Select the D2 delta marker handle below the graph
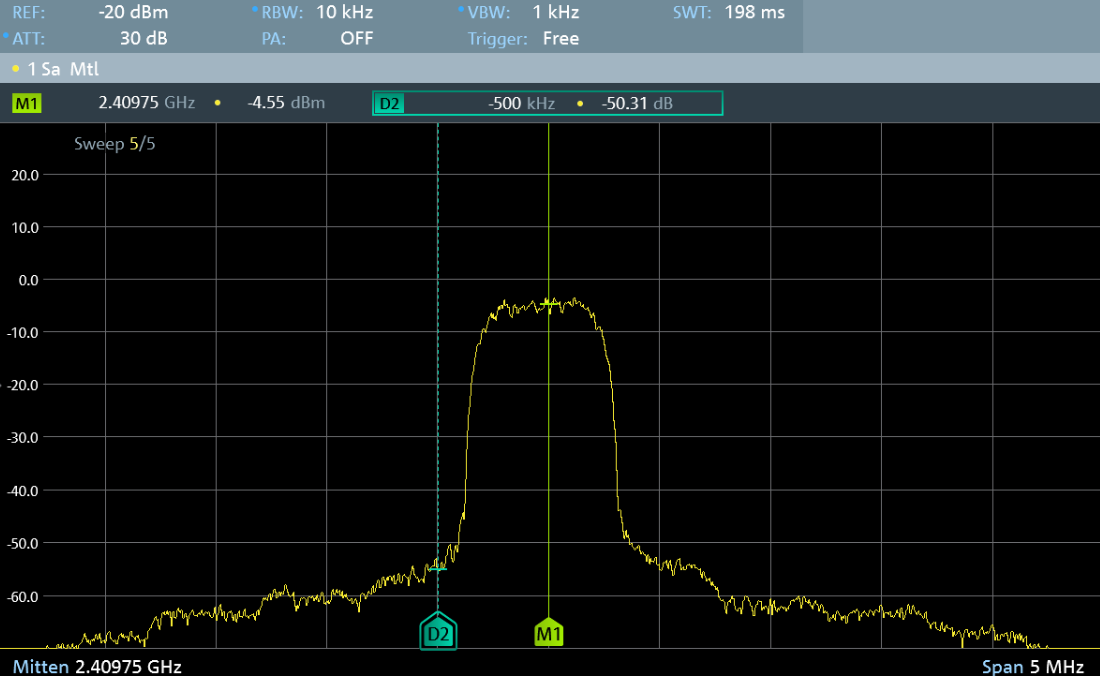This screenshot has height=676, width=1100. click(x=438, y=633)
